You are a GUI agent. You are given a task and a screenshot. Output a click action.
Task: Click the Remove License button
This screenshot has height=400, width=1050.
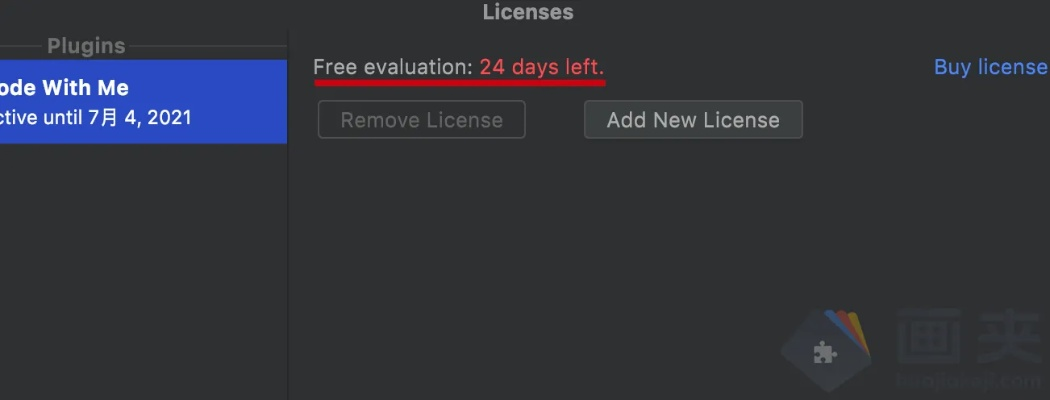point(422,120)
